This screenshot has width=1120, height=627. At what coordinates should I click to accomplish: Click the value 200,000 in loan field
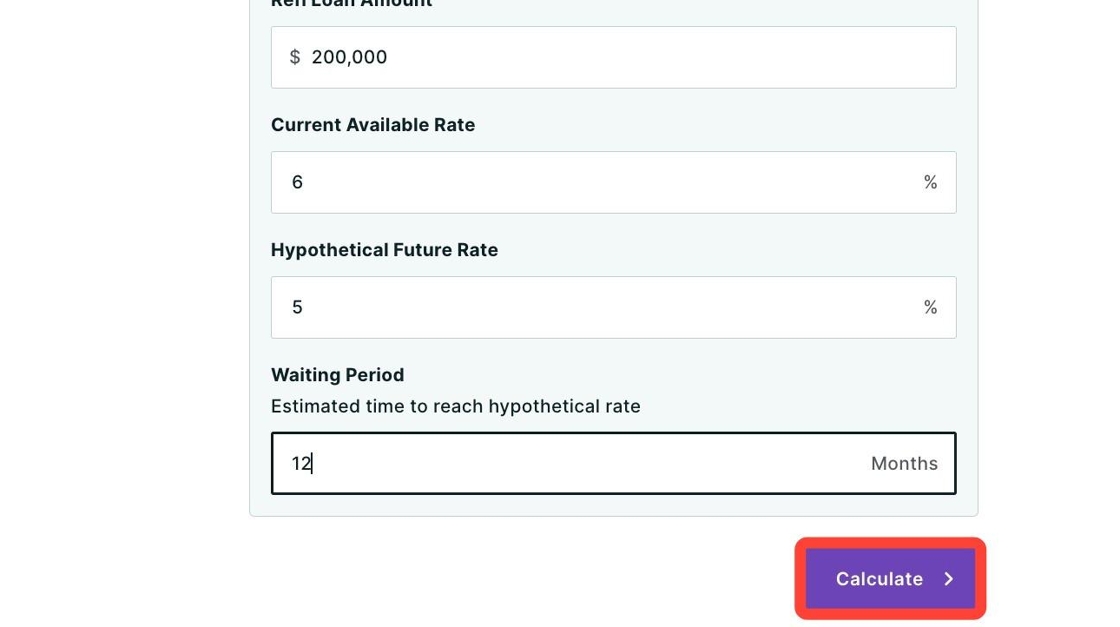[x=349, y=57]
